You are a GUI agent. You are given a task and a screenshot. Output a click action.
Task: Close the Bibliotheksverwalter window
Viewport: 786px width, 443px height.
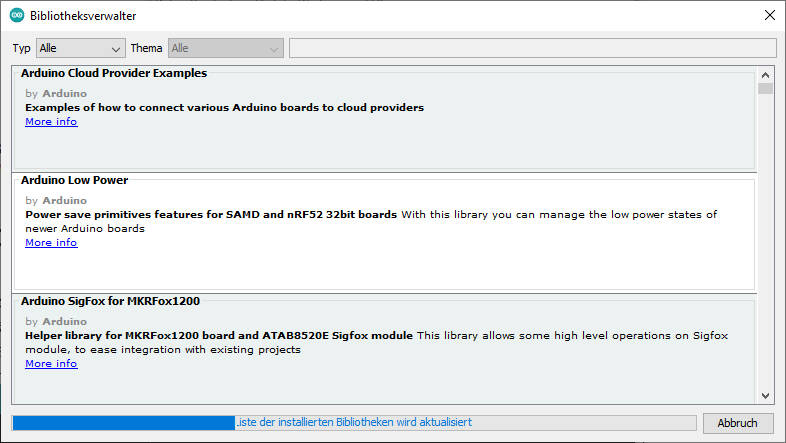[768, 16]
